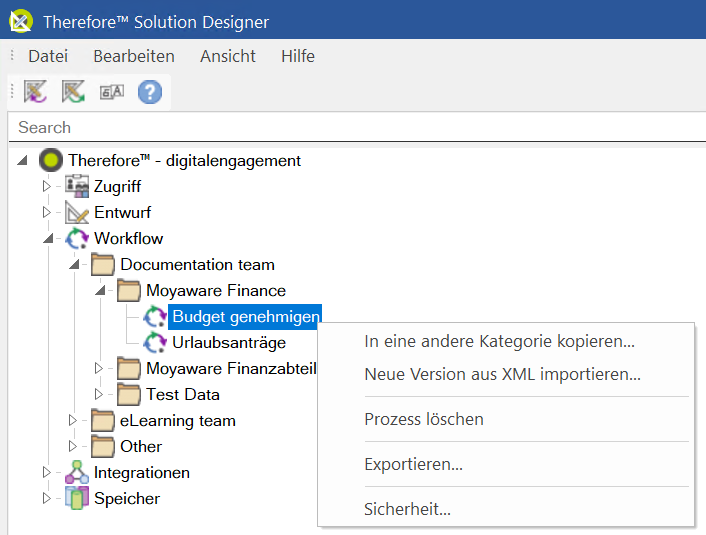Collapse the Workflow node
Image resolution: width=706 pixels, height=535 pixels.
tap(48, 238)
